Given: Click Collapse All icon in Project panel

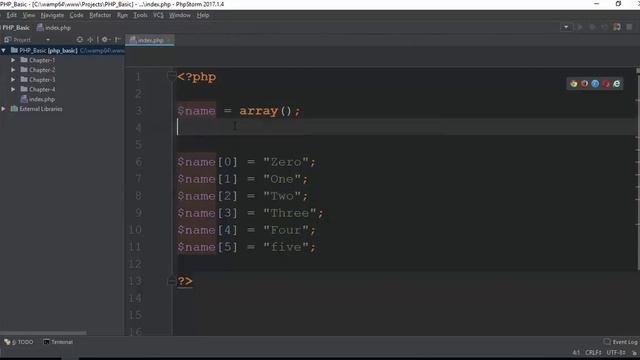Looking at the screenshot, I should pos(90,40).
